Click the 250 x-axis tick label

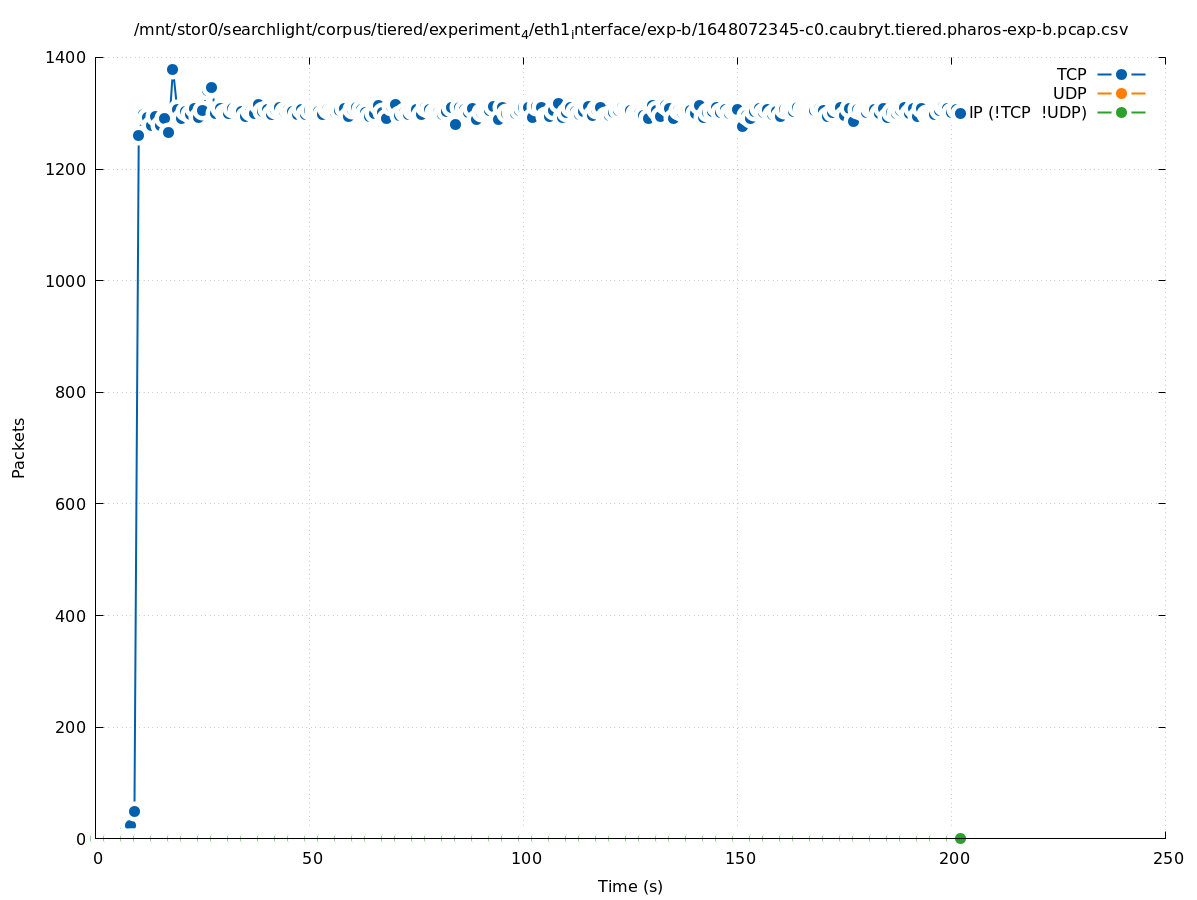click(1167, 859)
